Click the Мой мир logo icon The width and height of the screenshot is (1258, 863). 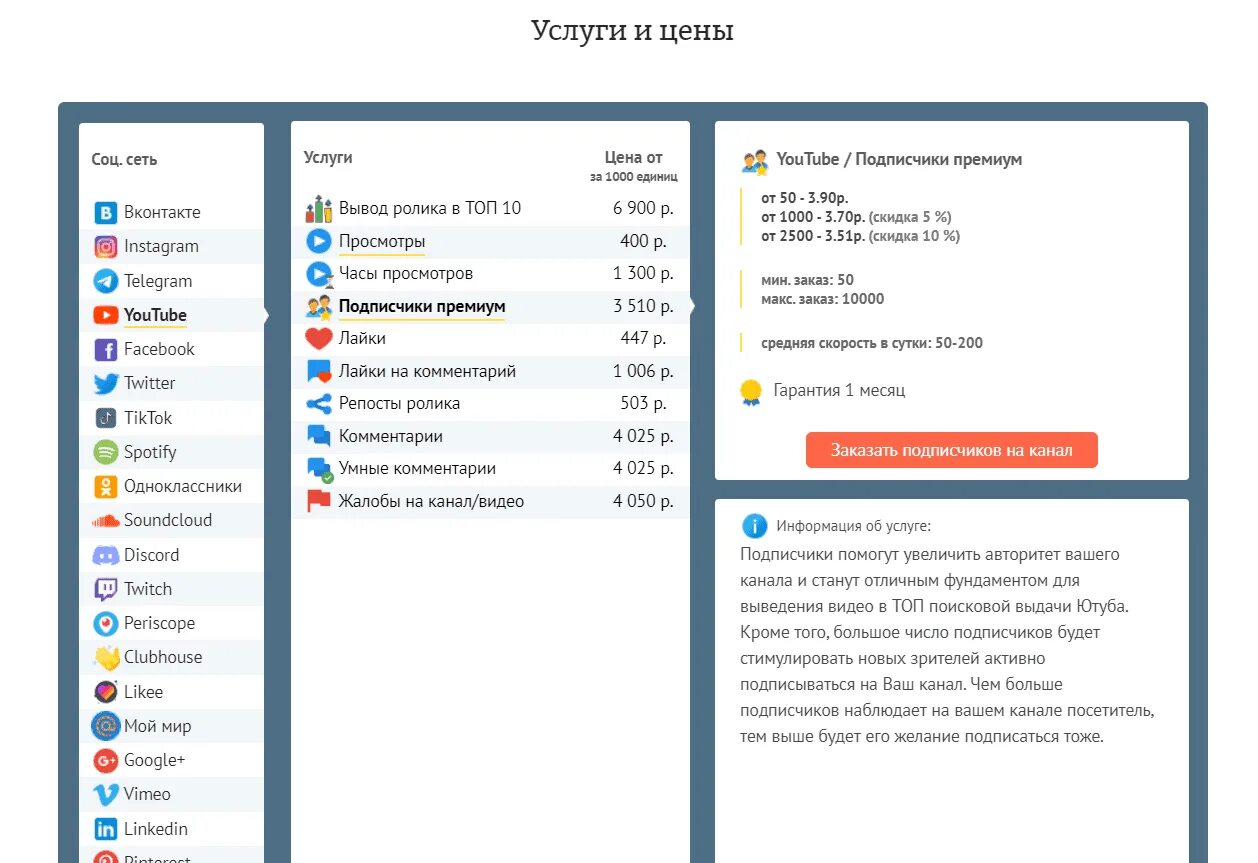(106, 726)
